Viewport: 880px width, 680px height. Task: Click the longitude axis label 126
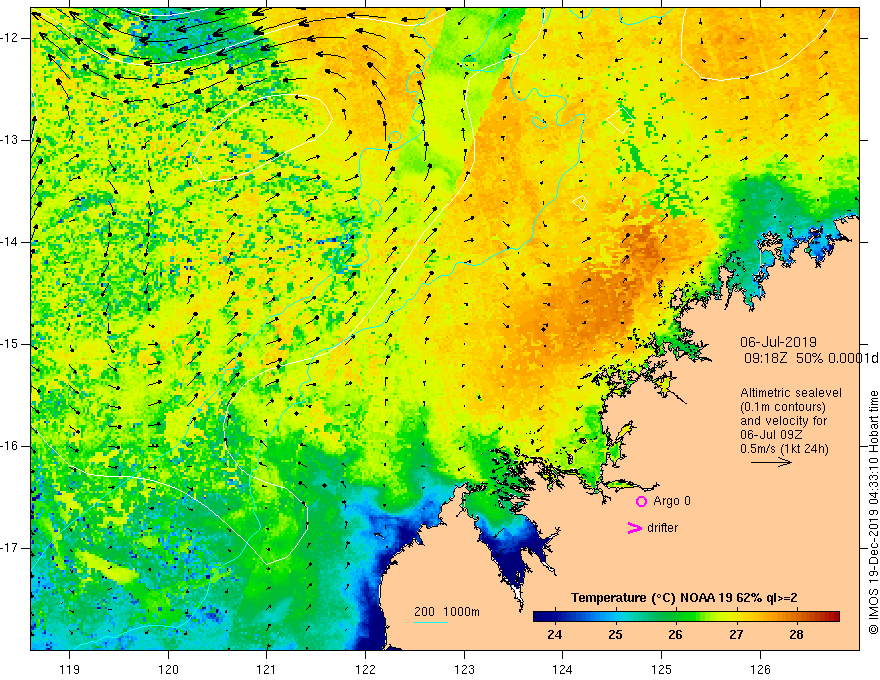pyautogui.click(x=760, y=669)
